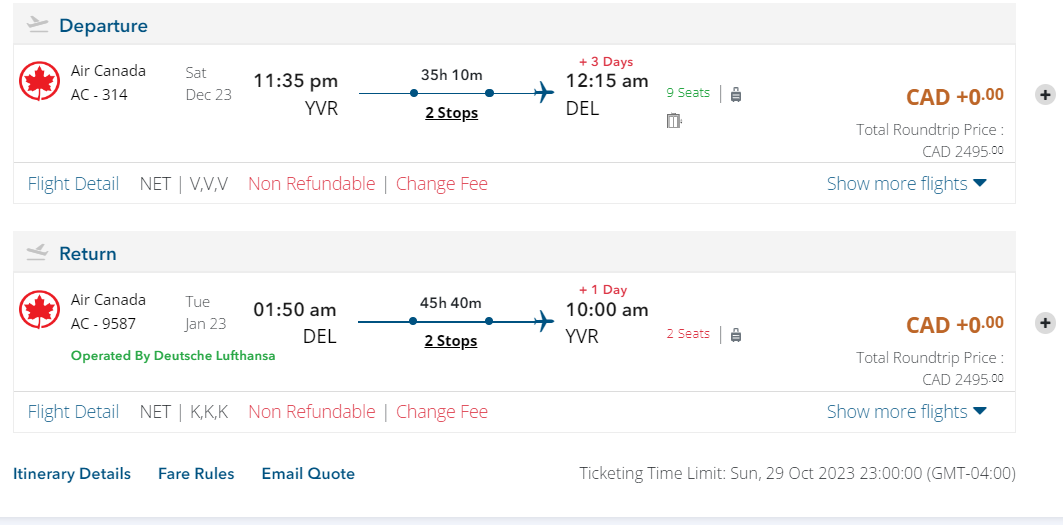
Task: Open Flight Detail for the departure flight
Action: tap(73, 183)
